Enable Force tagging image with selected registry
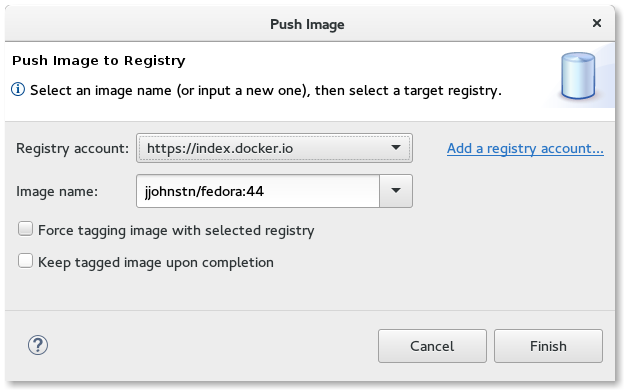Screen dimensions: 624x390 [25, 229]
